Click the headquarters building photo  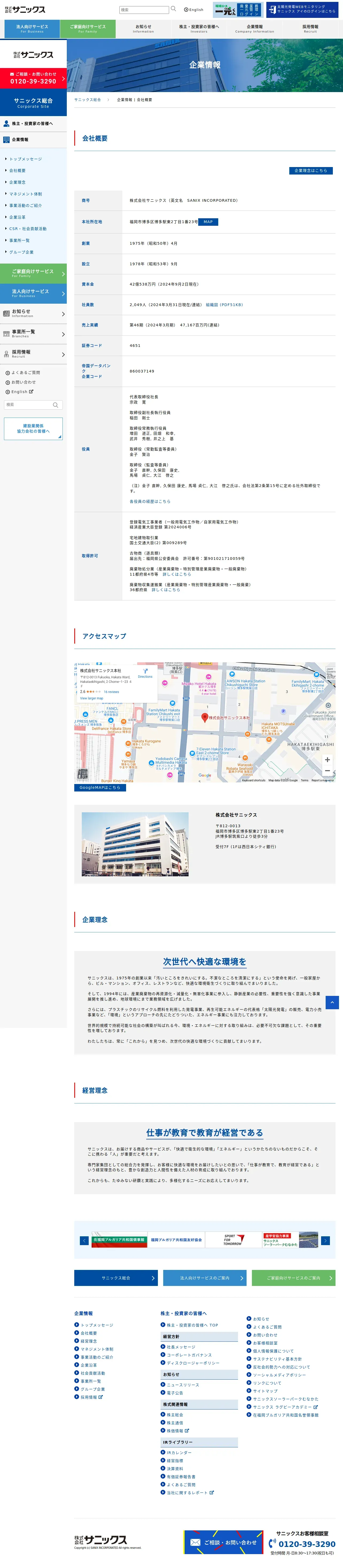[x=135, y=844]
